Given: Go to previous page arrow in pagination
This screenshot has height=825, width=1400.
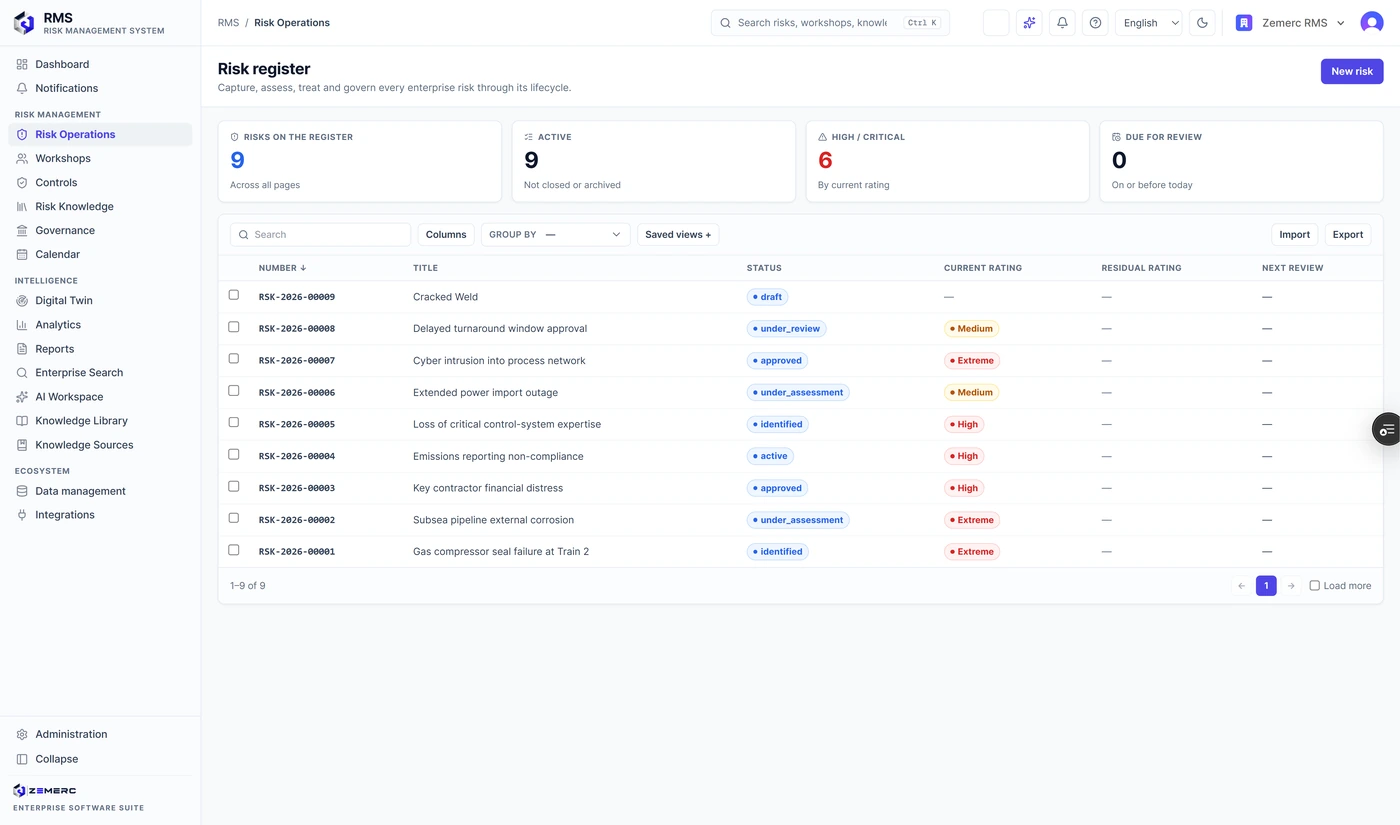Looking at the screenshot, I should [1241, 586].
